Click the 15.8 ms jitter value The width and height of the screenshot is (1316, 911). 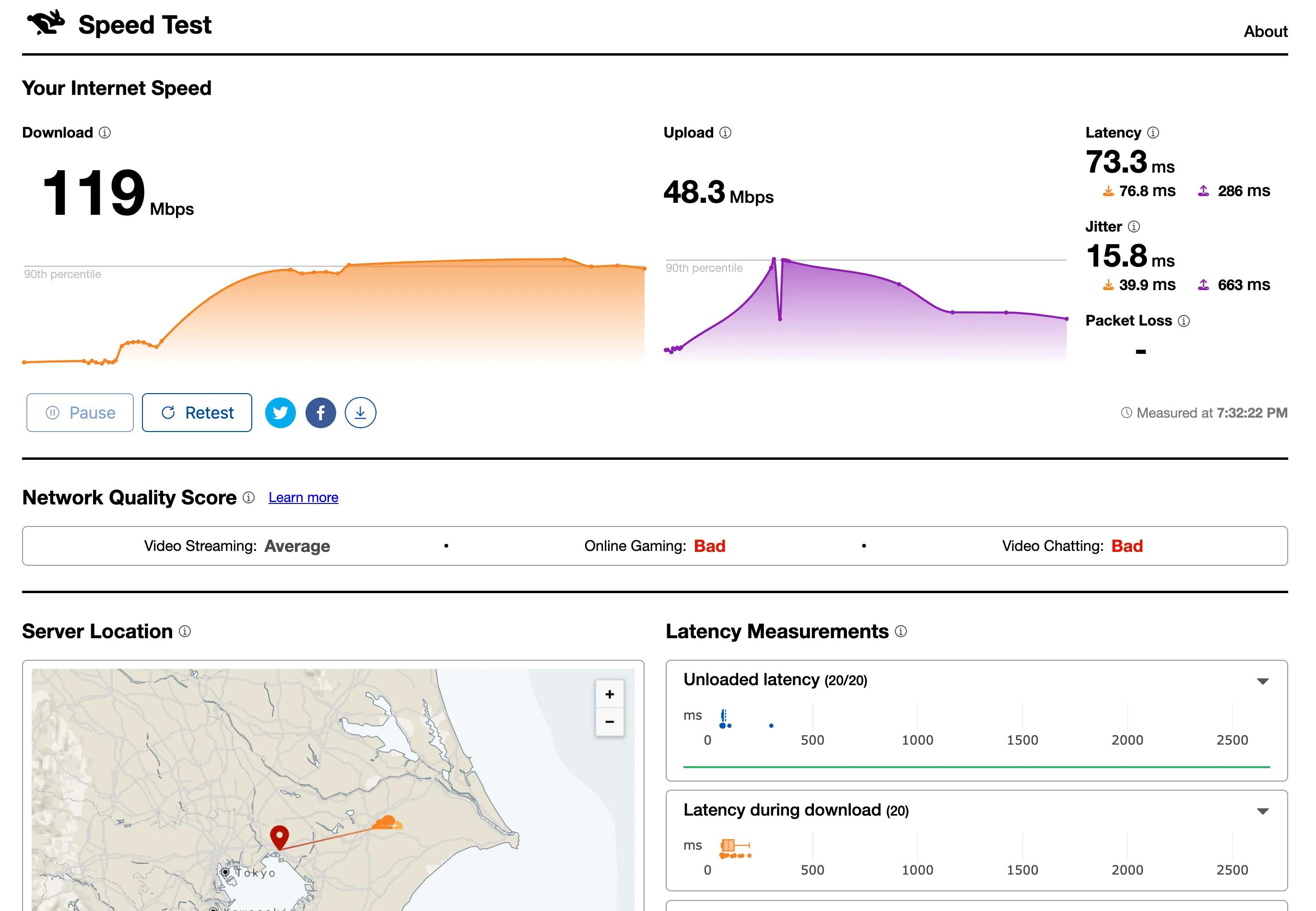click(x=1129, y=256)
